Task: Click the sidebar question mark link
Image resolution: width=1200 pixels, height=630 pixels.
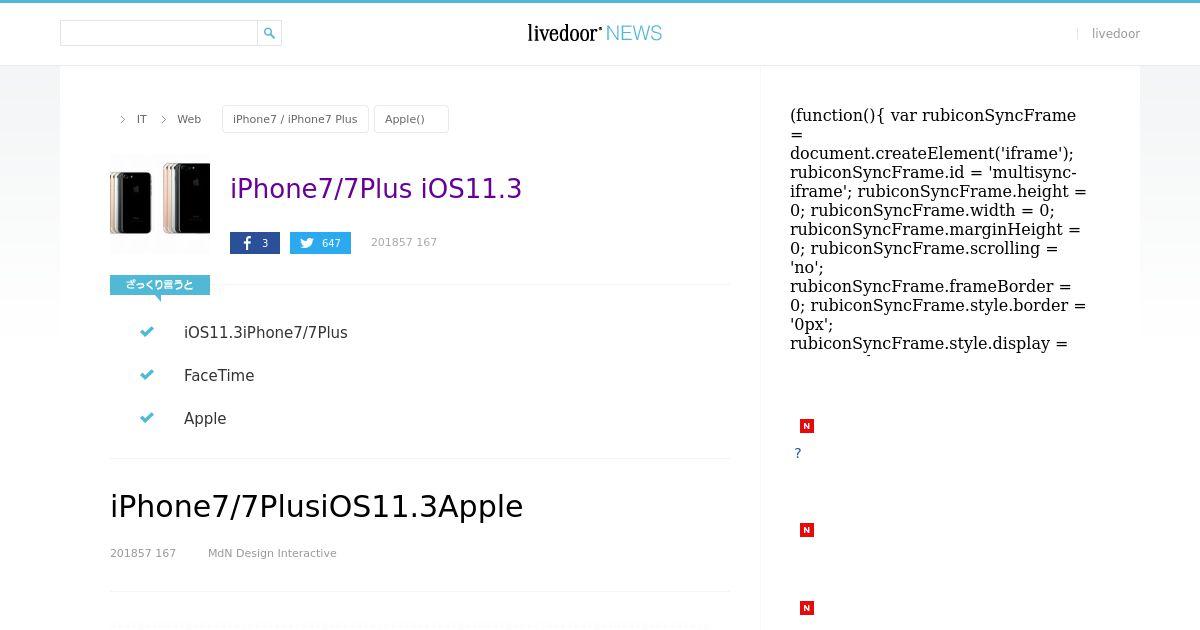Action: click(x=798, y=453)
